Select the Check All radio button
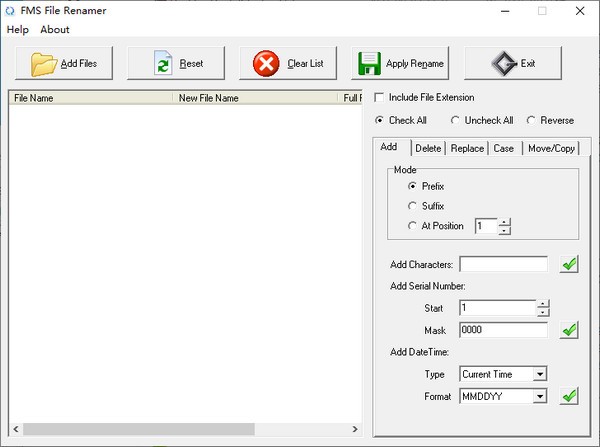600x447 pixels. pos(379,120)
